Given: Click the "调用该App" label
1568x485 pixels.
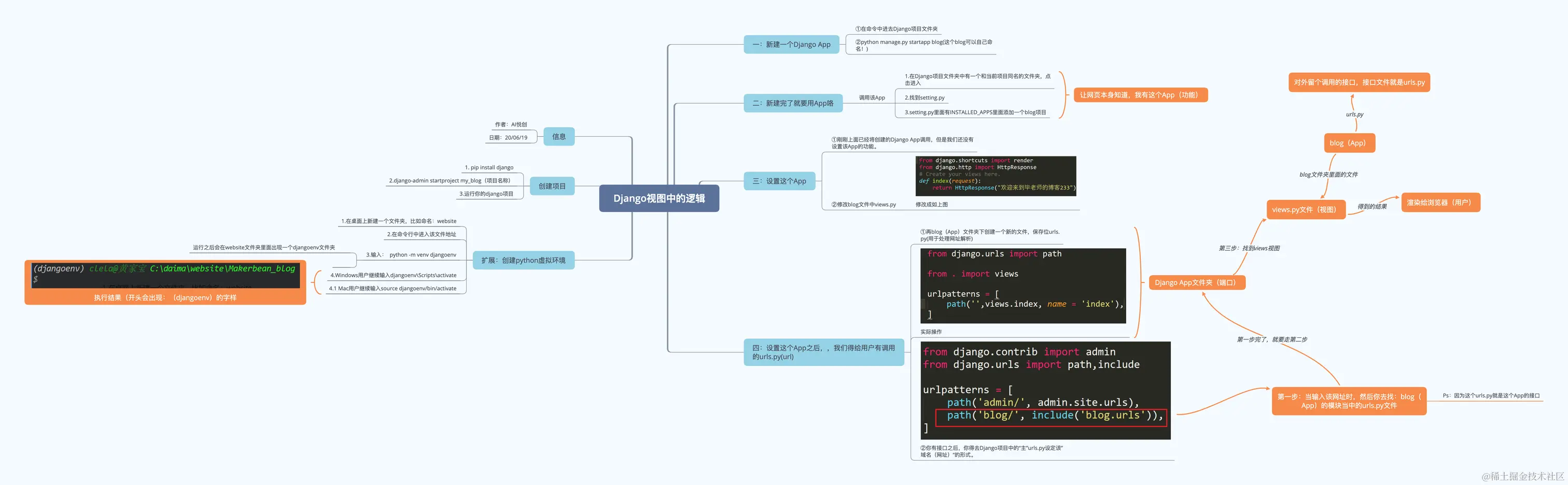Looking at the screenshot, I should pos(872,97).
